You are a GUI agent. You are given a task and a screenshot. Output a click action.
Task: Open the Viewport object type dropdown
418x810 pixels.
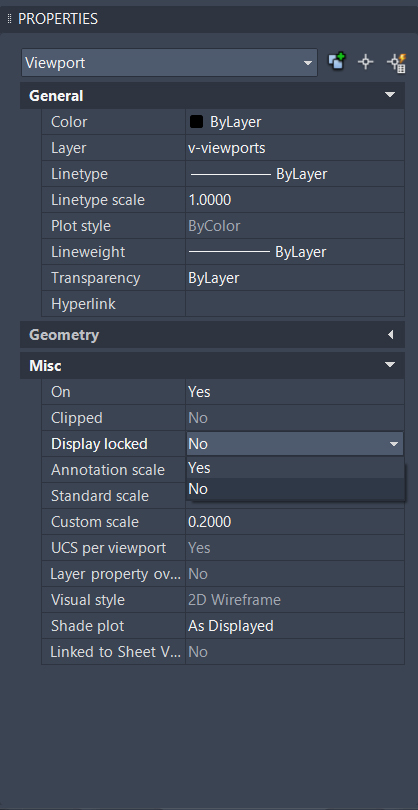(x=169, y=63)
